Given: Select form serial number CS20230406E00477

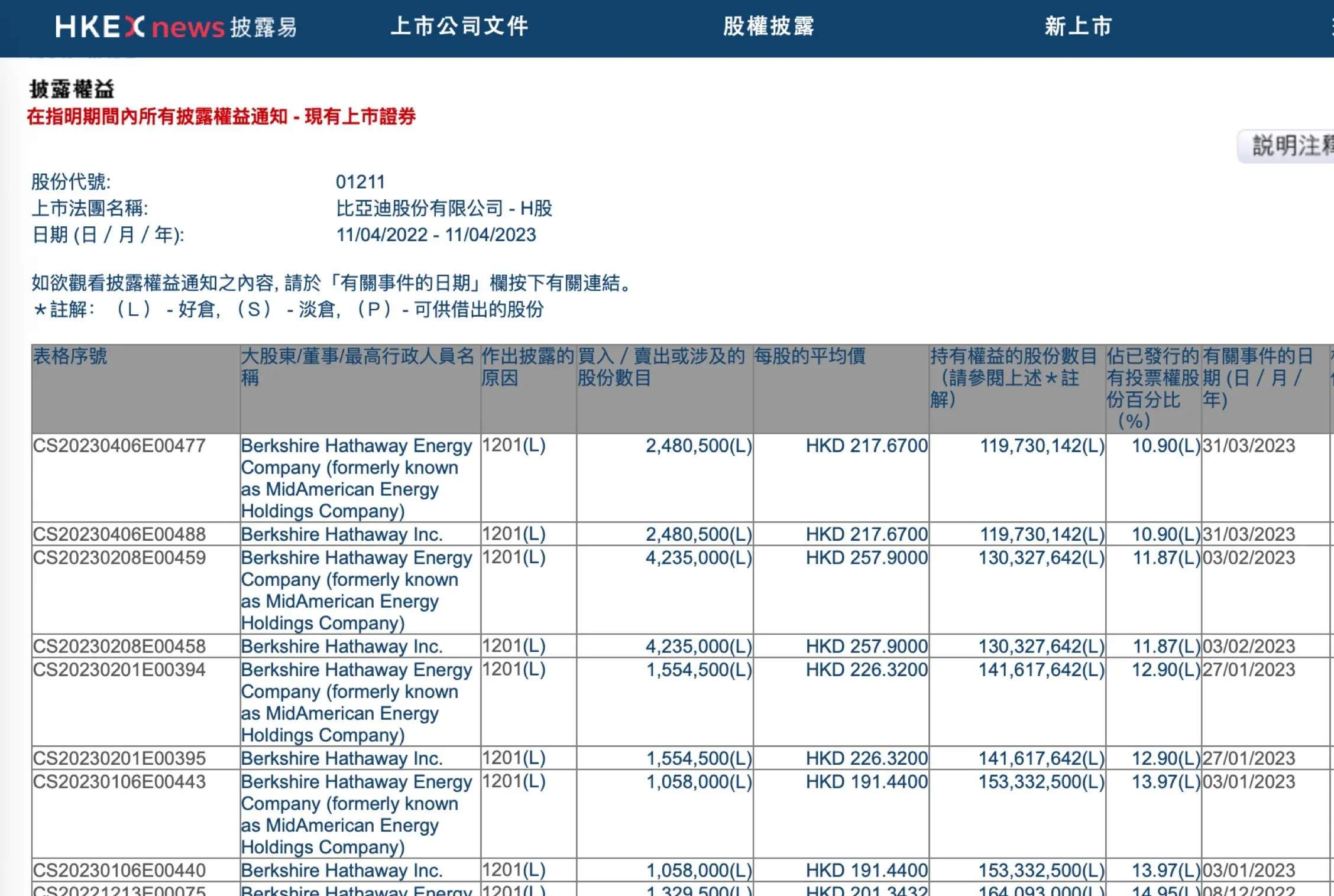Looking at the screenshot, I should point(119,446).
